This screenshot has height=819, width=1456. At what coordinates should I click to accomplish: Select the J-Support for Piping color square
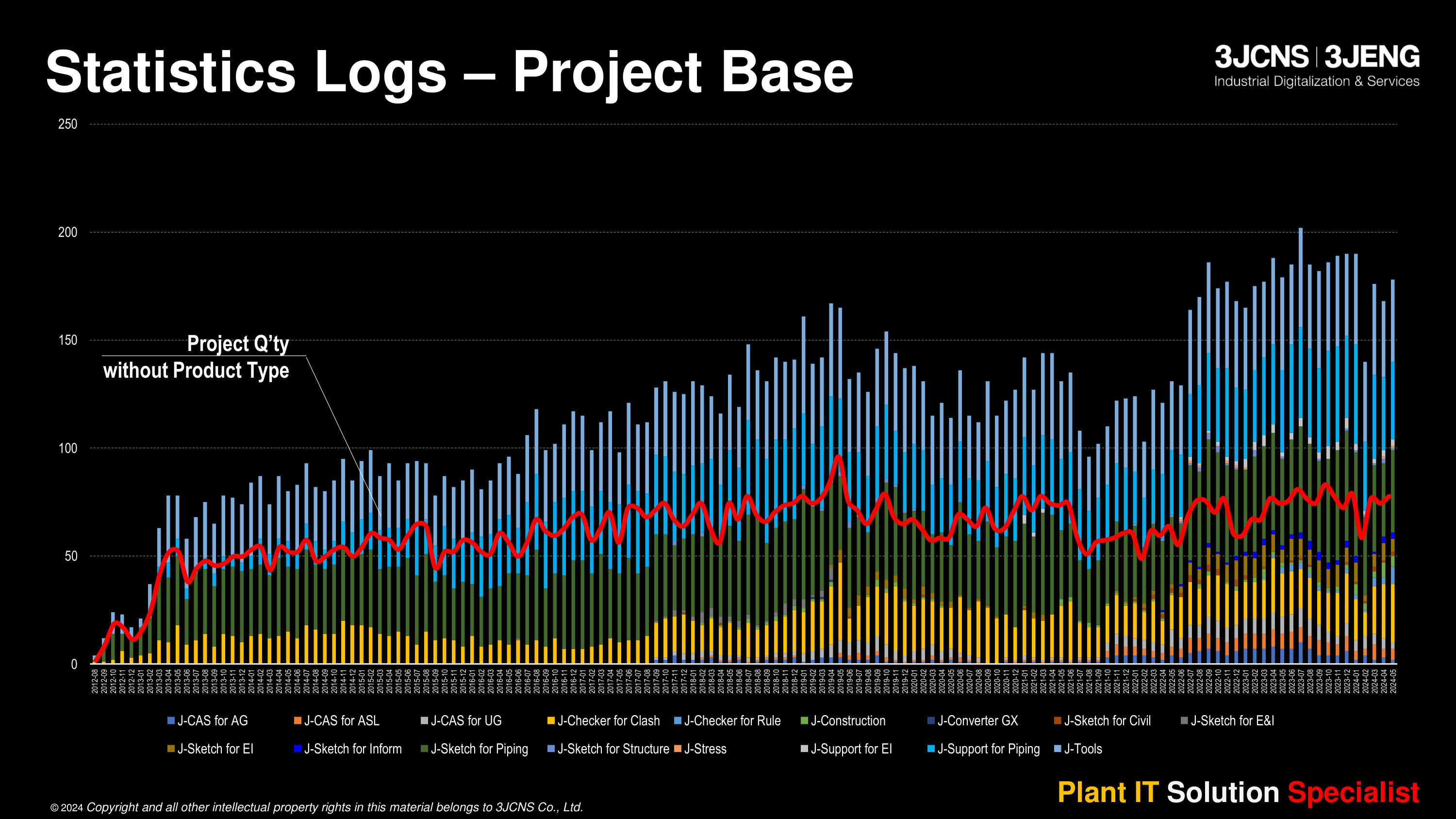click(x=930, y=749)
